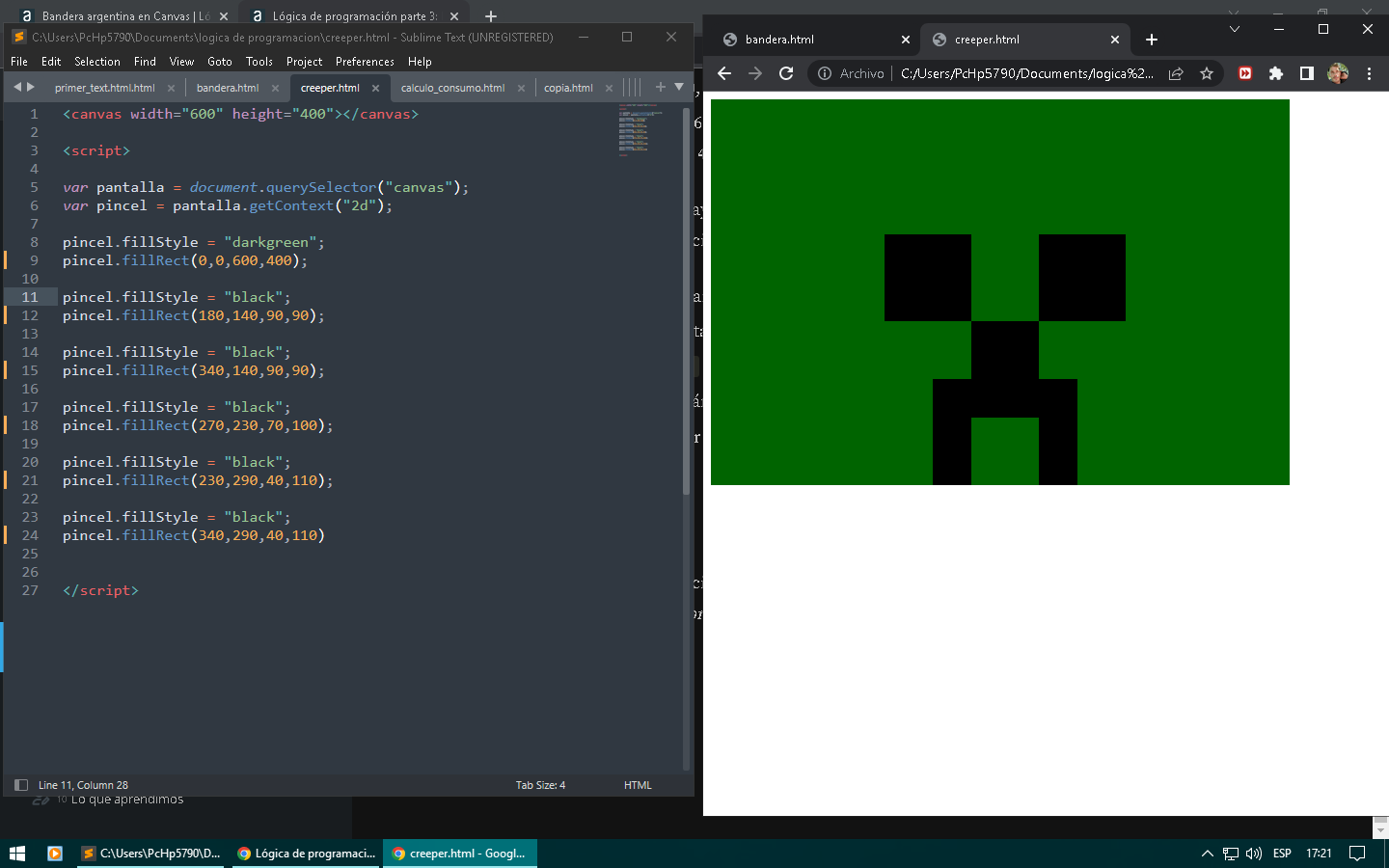This screenshot has height=868, width=1389.
Task: Open the Chrome profile avatar
Action: pos(1338,73)
